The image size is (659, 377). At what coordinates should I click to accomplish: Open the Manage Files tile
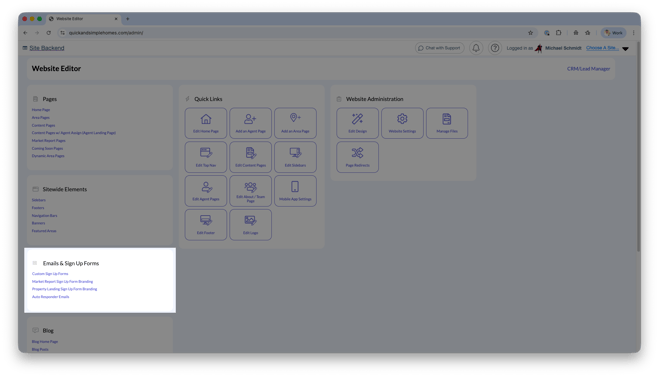(x=447, y=123)
